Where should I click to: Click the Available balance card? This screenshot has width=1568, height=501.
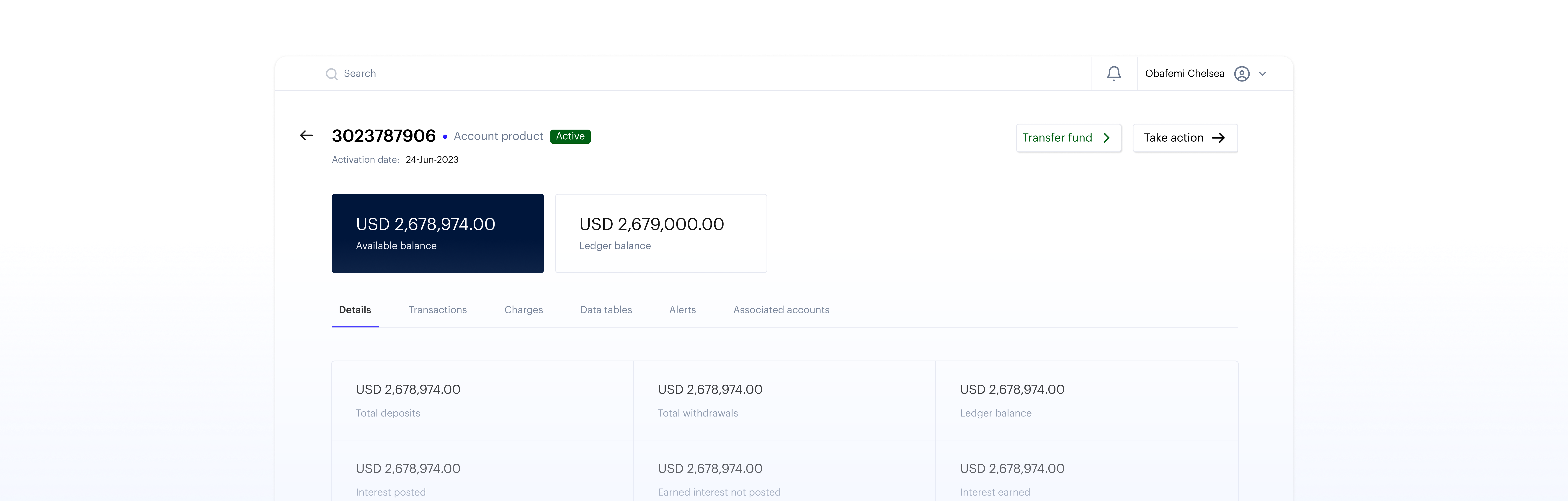[438, 233]
